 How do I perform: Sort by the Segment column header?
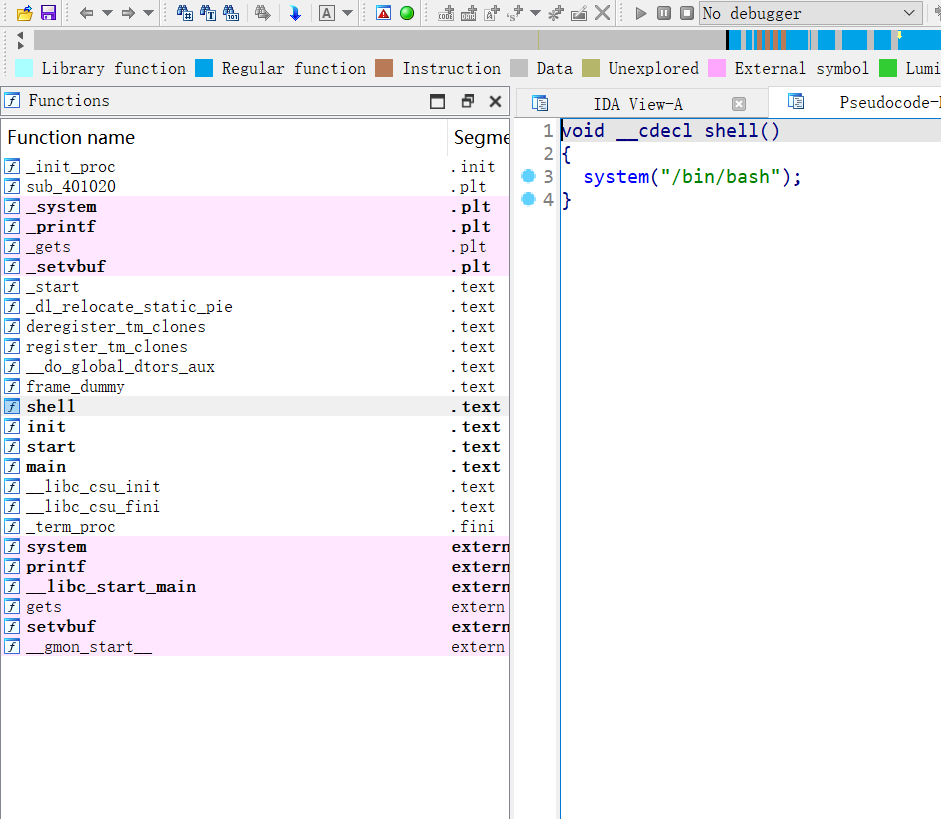coord(481,138)
